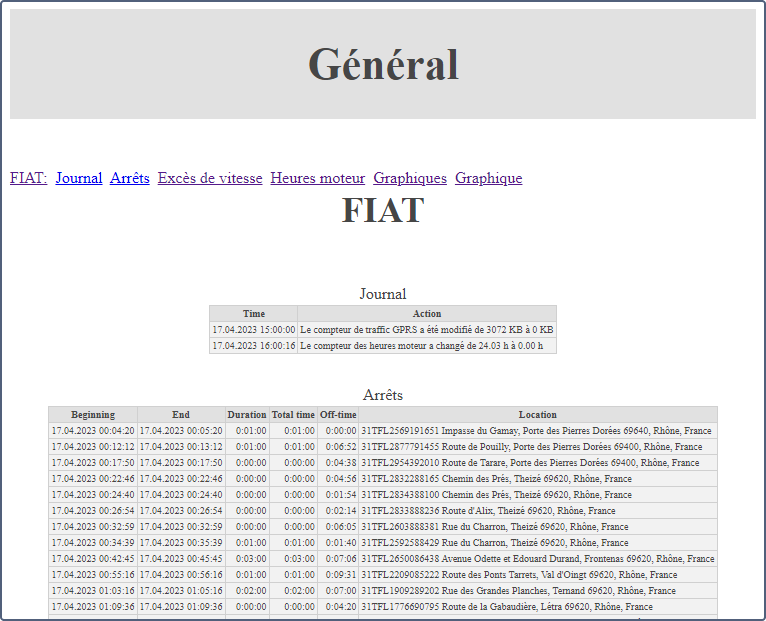This screenshot has width=766, height=621.
Task: Select beginning time 17.04.2023 00:12:12
Action: (93, 447)
